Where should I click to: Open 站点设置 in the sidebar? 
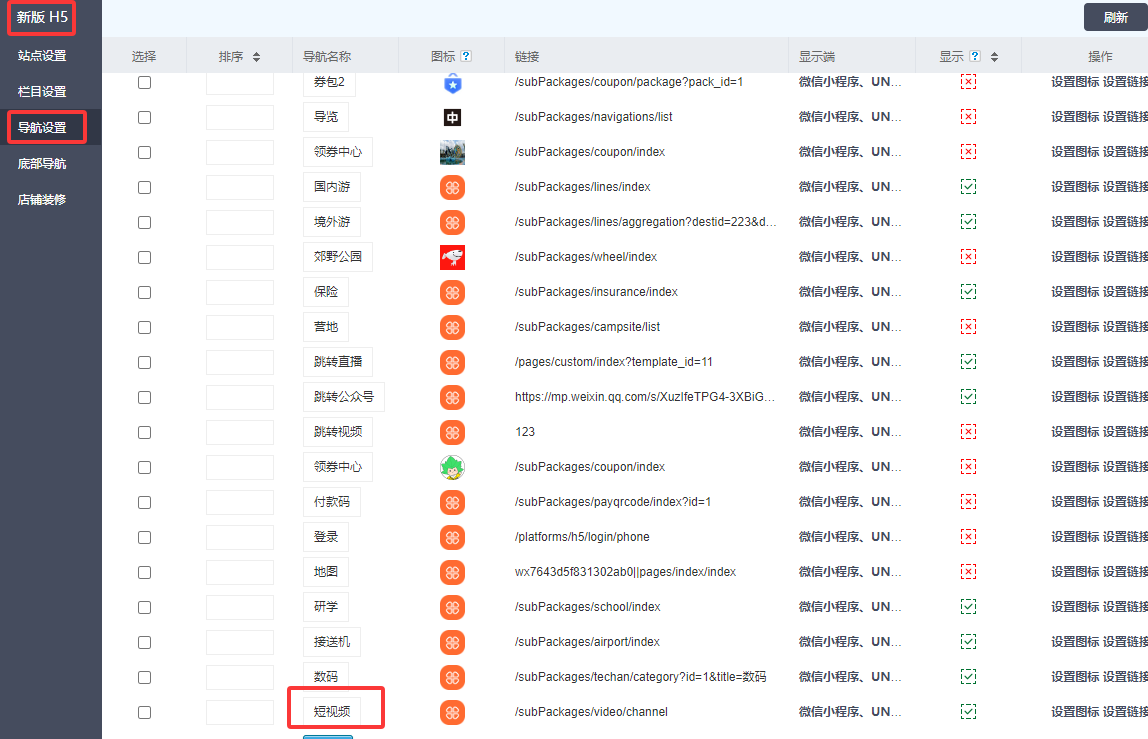point(42,56)
